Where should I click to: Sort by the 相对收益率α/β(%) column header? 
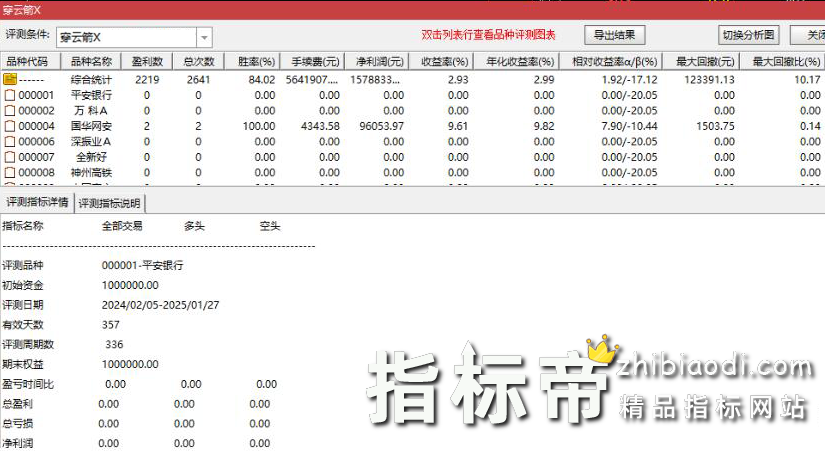pyautogui.click(x=610, y=62)
